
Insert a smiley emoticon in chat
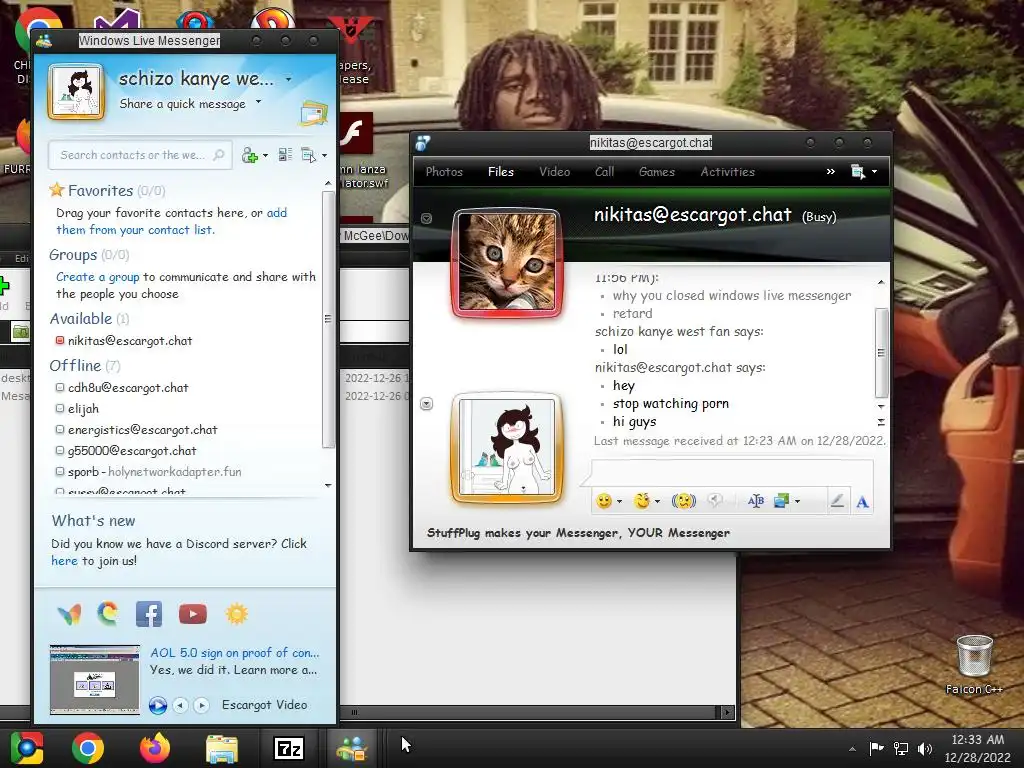(x=604, y=501)
